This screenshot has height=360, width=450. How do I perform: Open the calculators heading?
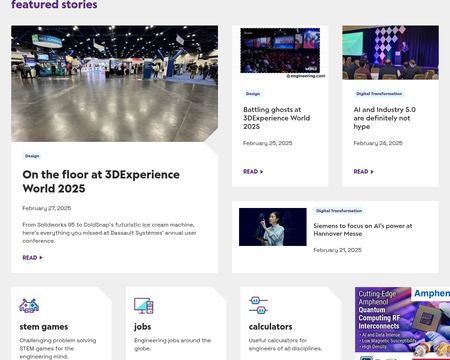pos(270,327)
